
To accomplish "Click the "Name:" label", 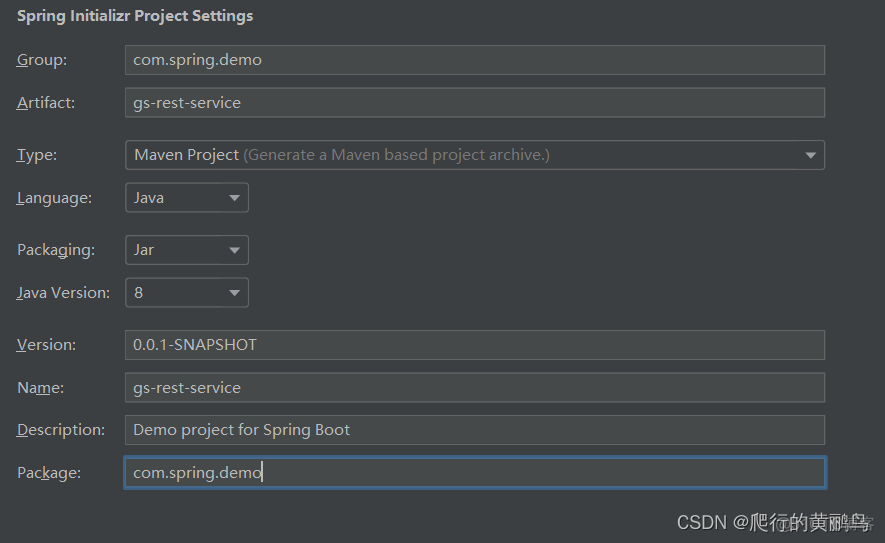I will coord(41,387).
